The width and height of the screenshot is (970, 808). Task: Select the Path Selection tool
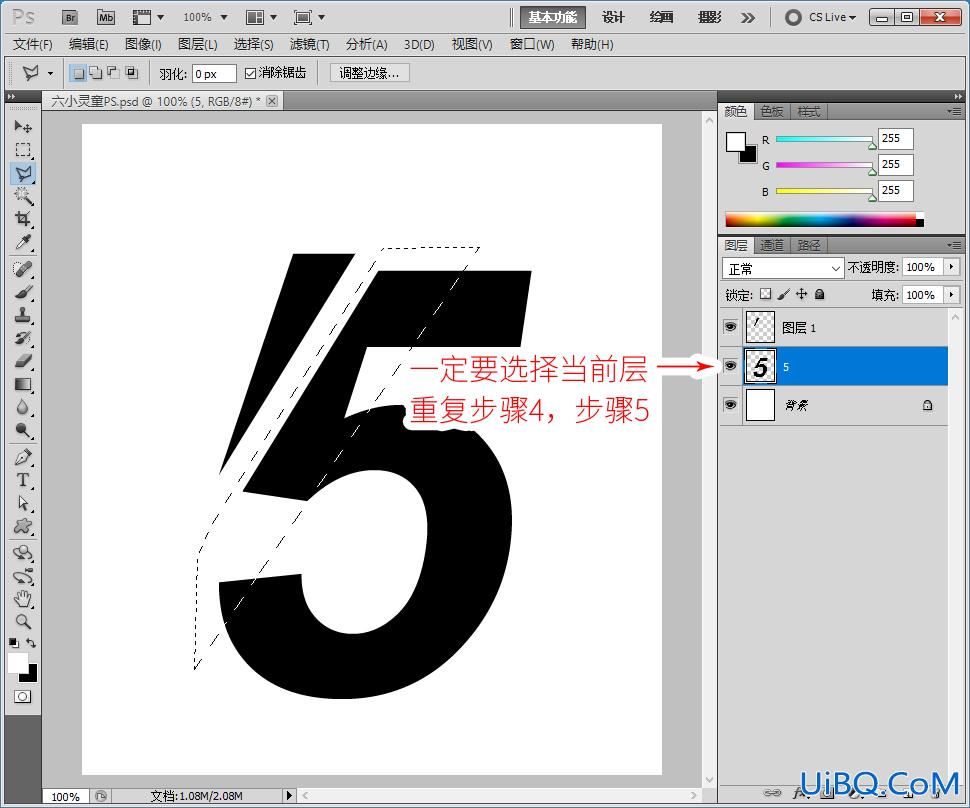(x=23, y=503)
